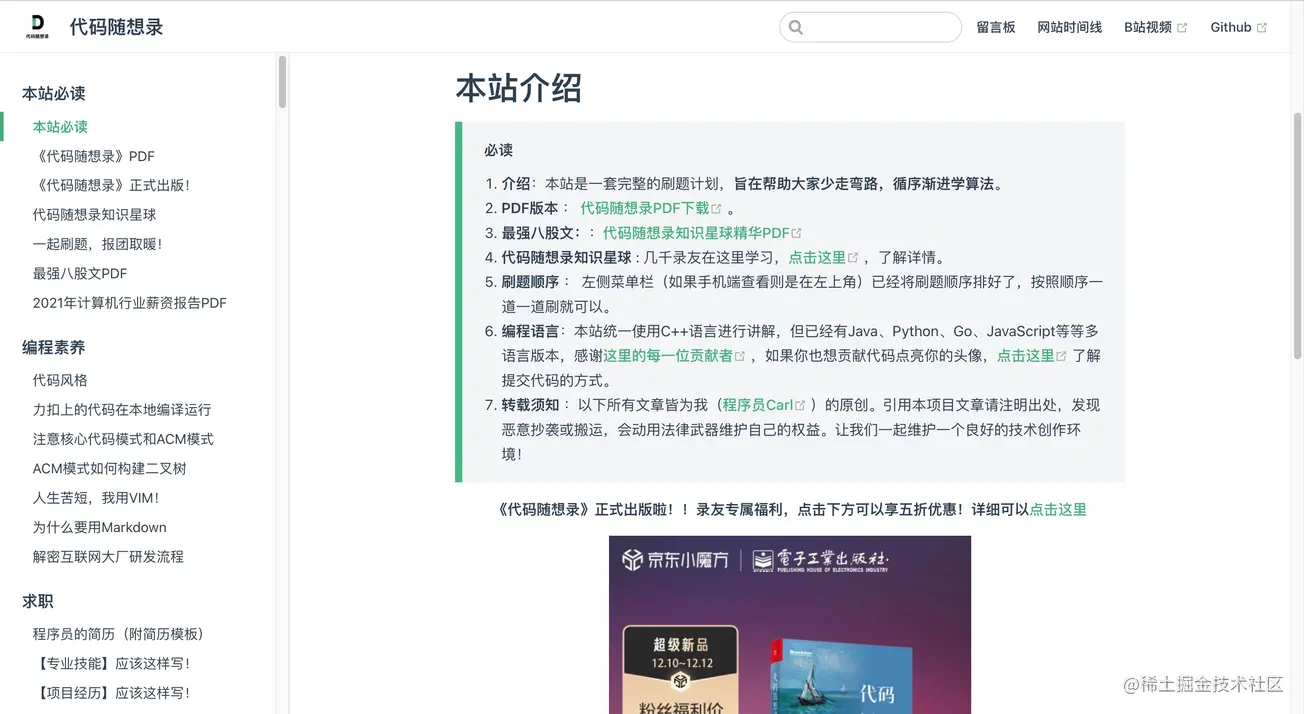Click the 必读 label in notice box

point(498,150)
